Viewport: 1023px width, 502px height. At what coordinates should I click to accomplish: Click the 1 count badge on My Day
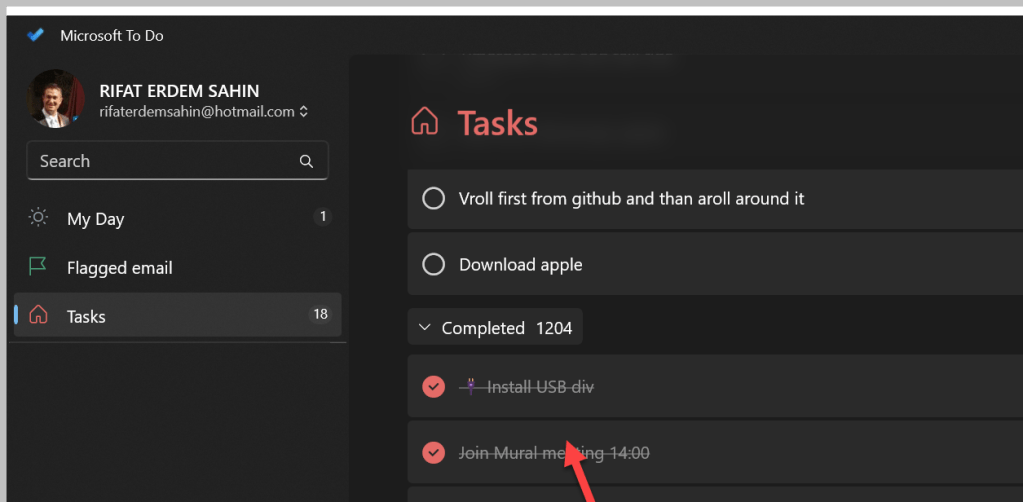tap(322, 217)
